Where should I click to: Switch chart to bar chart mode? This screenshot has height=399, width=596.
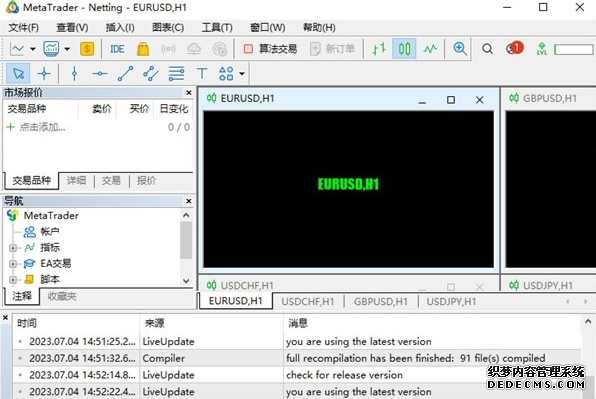pyautogui.click(x=379, y=49)
